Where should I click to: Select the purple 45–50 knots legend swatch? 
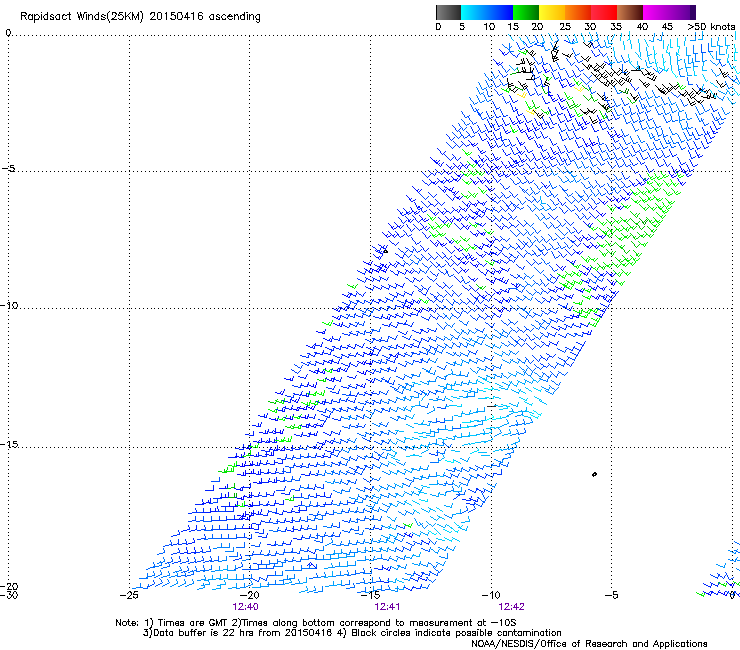(x=682, y=12)
